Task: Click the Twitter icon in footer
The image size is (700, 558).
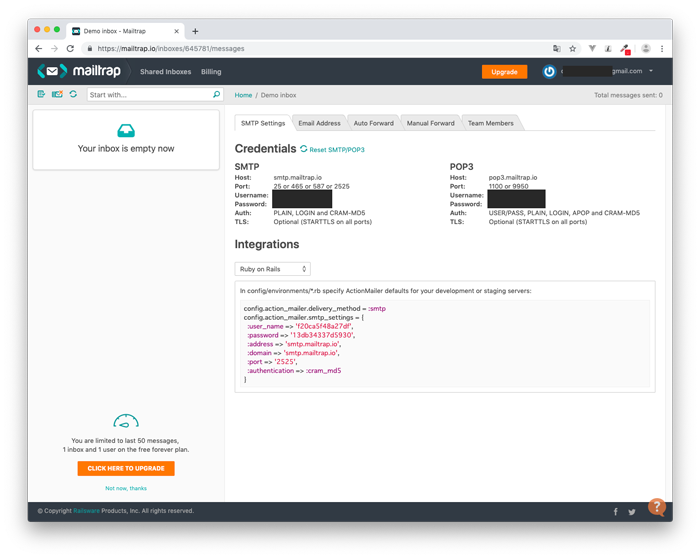Action: click(632, 512)
